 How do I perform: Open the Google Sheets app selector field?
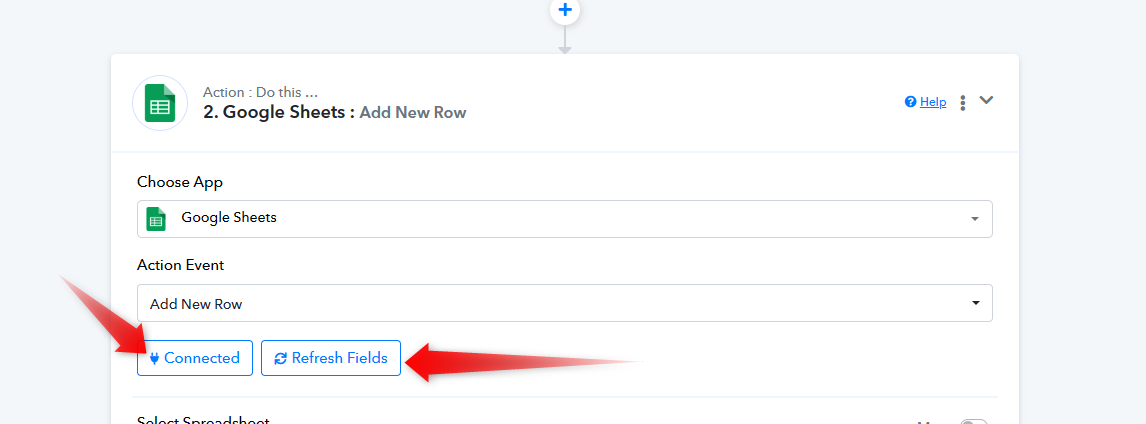(x=564, y=219)
